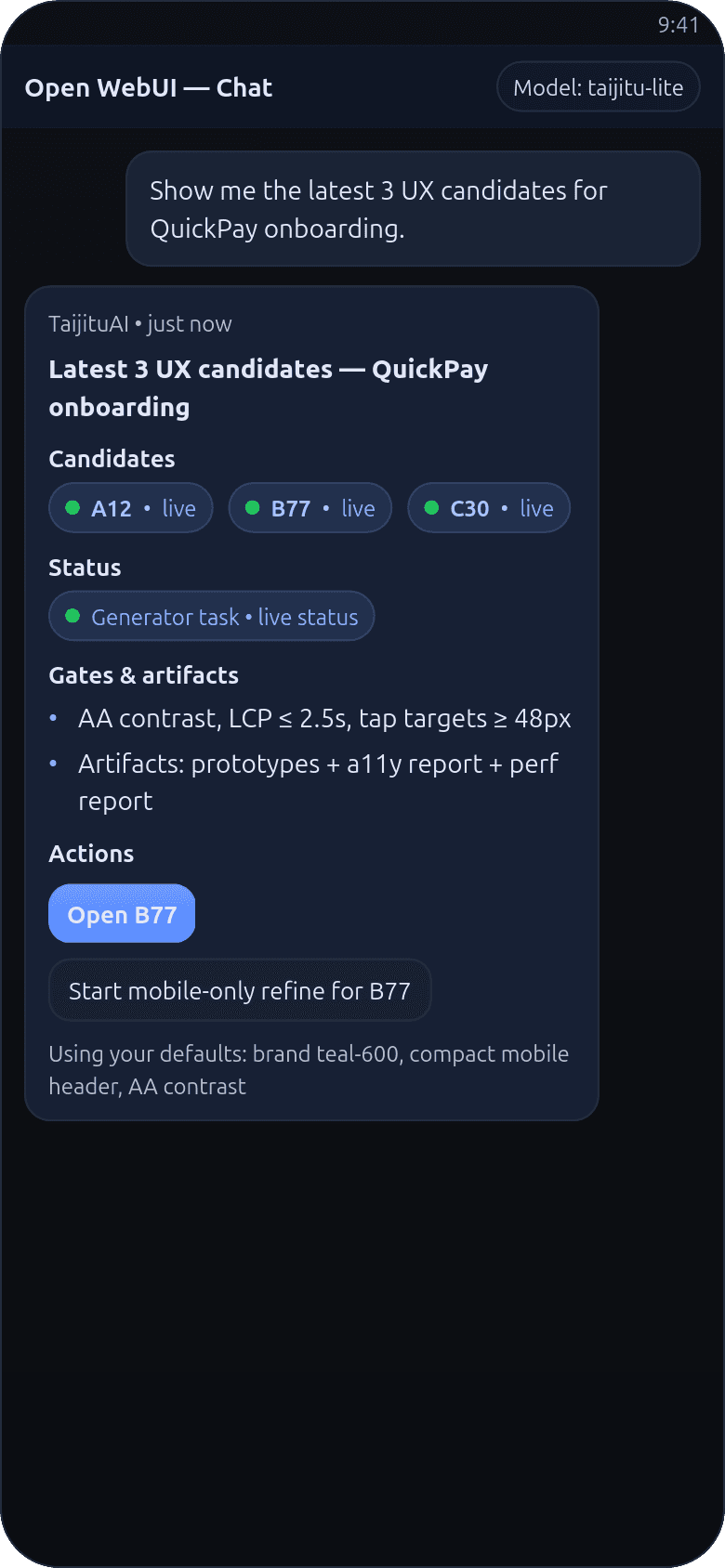Screen dimensions: 725x1568
Task: Click the 9:41 status bar clock
Action: click(678, 25)
